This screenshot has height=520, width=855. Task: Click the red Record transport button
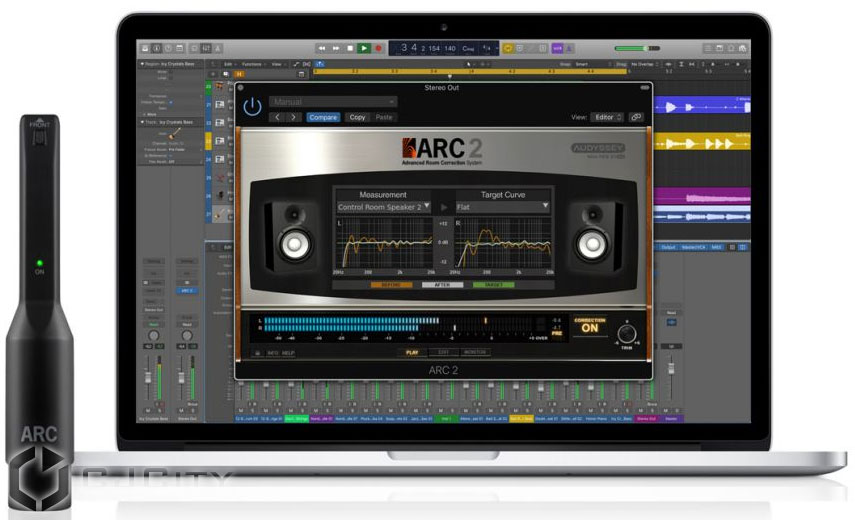(379, 48)
